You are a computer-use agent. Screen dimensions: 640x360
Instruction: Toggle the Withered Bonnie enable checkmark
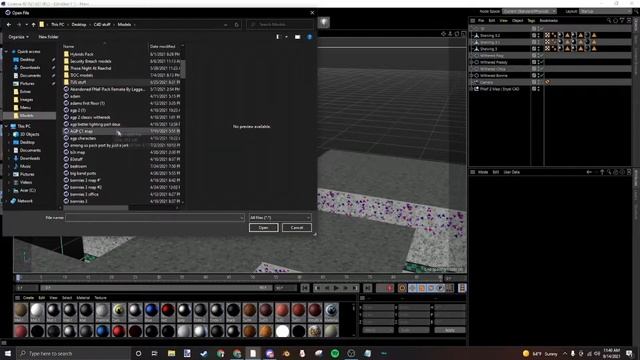tap(542, 76)
